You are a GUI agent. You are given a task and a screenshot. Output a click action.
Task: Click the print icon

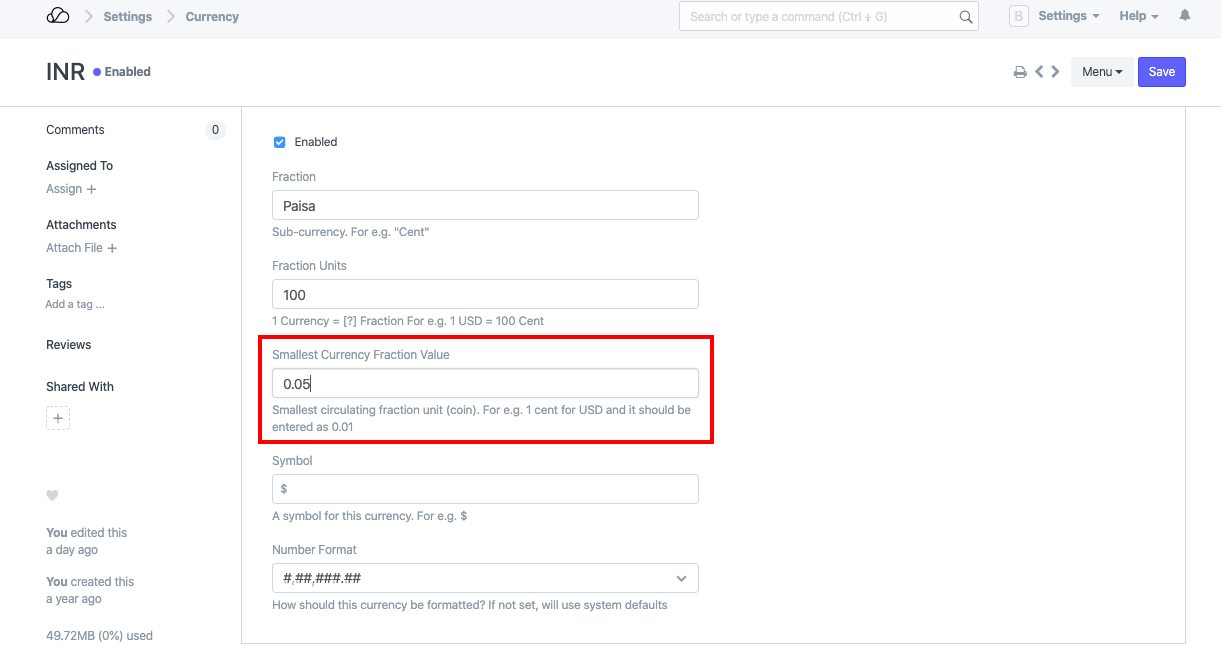point(1020,72)
